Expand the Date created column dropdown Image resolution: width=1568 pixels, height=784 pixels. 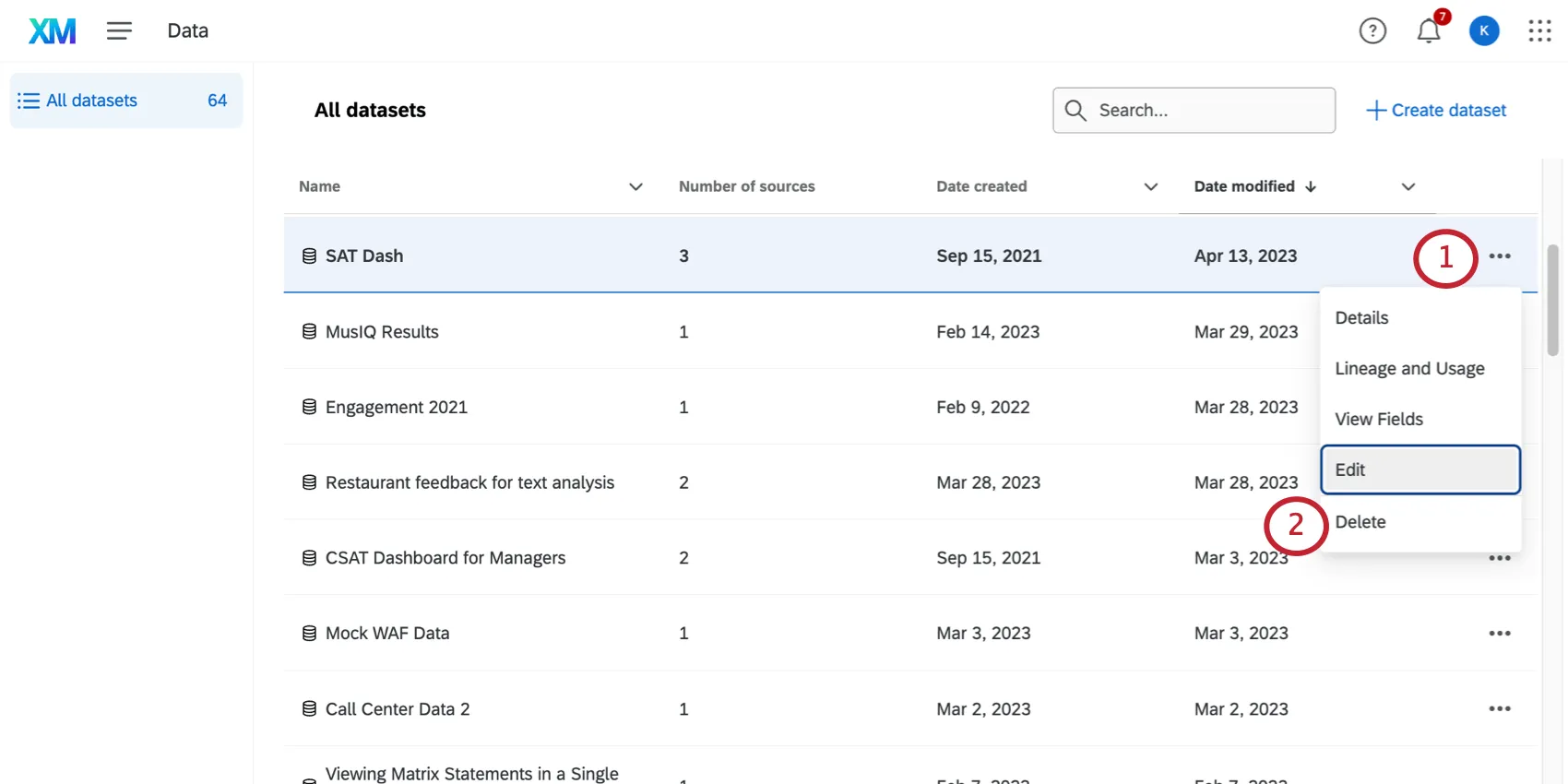[1150, 187]
